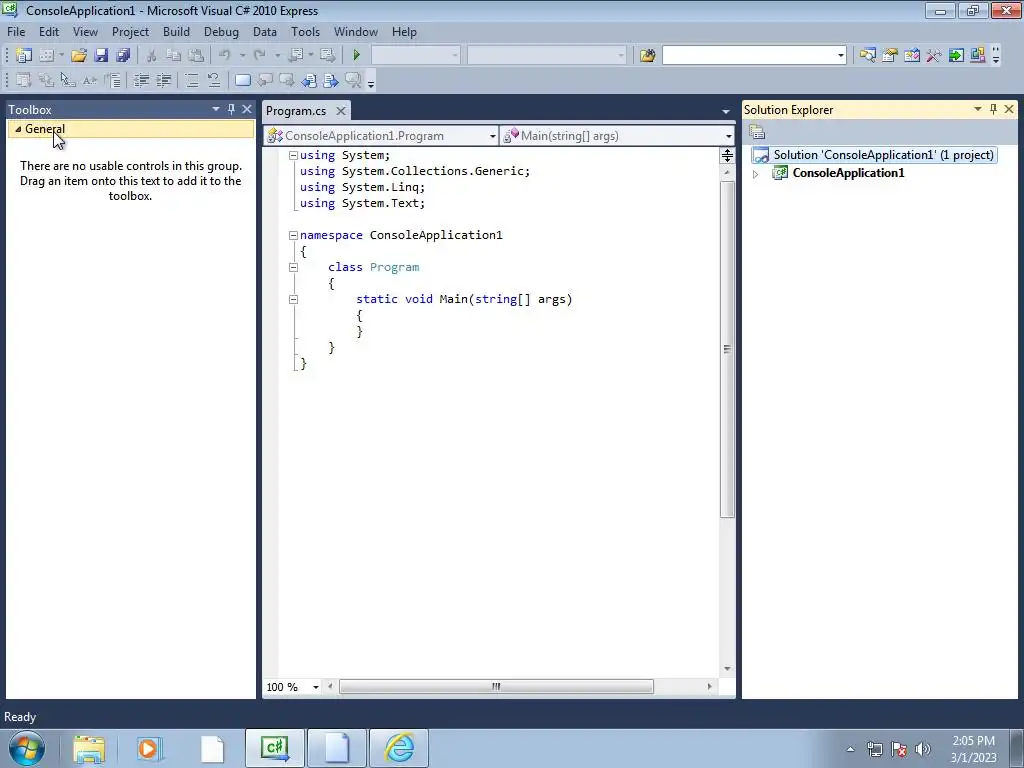Click the Find in Files icon
This screenshot has height=768, width=1024.
tap(647, 55)
